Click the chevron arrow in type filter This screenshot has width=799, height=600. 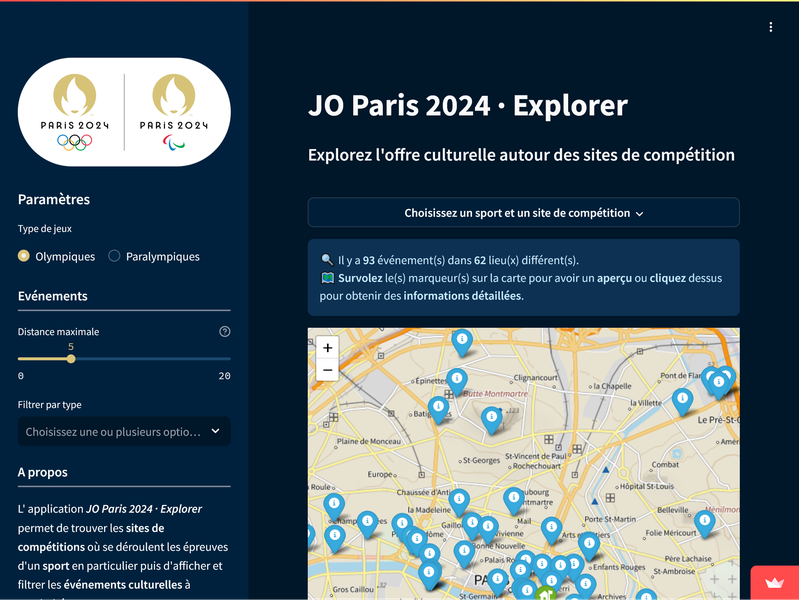[215, 432]
